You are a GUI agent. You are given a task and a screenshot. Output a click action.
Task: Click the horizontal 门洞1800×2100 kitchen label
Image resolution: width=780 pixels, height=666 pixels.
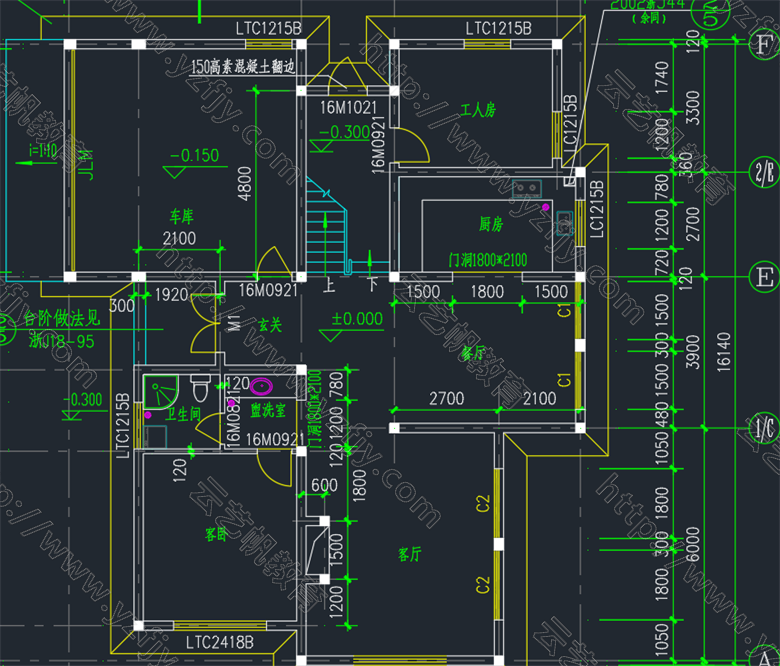click(x=488, y=260)
